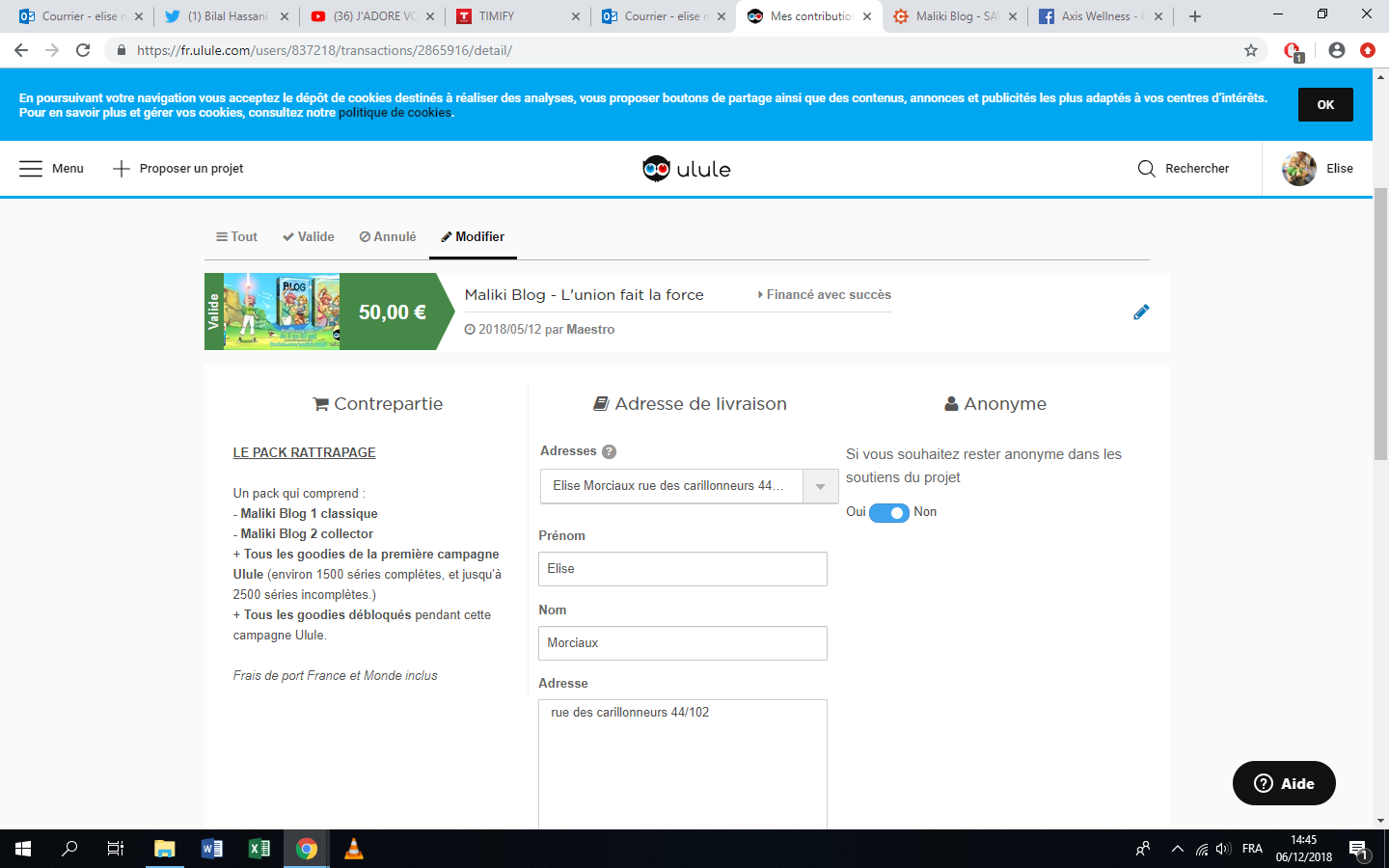Open LE PACK RATTRAPAGE link
1389x868 pixels.
tap(304, 452)
